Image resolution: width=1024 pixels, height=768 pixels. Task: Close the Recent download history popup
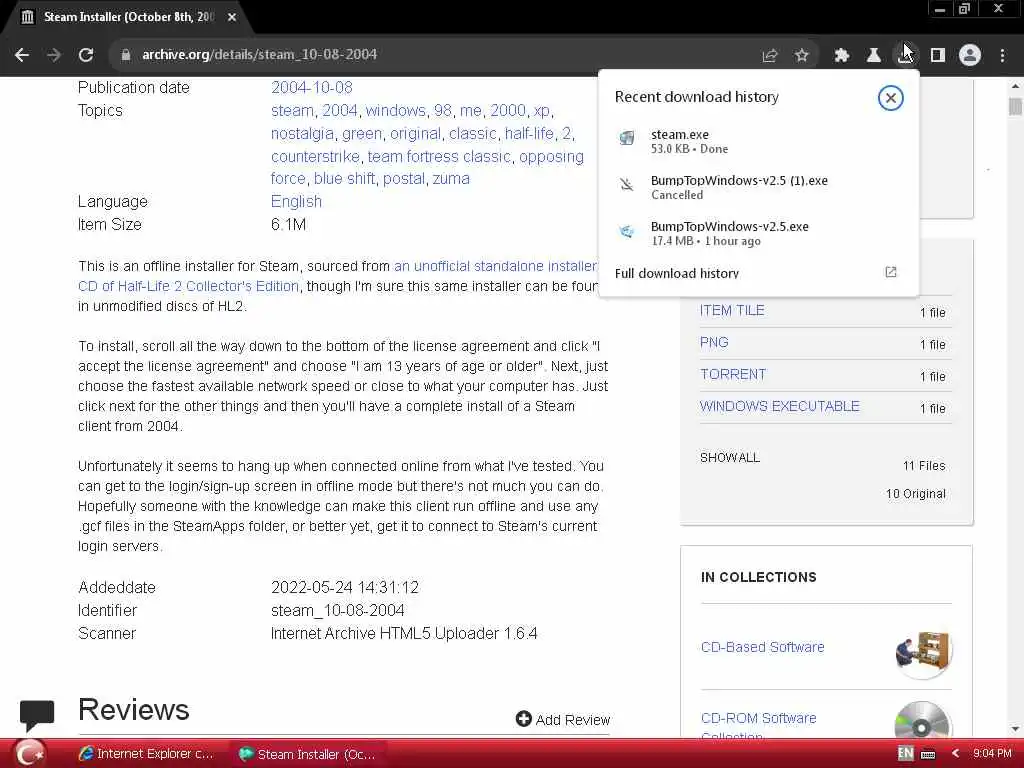click(x=890, y=98)
